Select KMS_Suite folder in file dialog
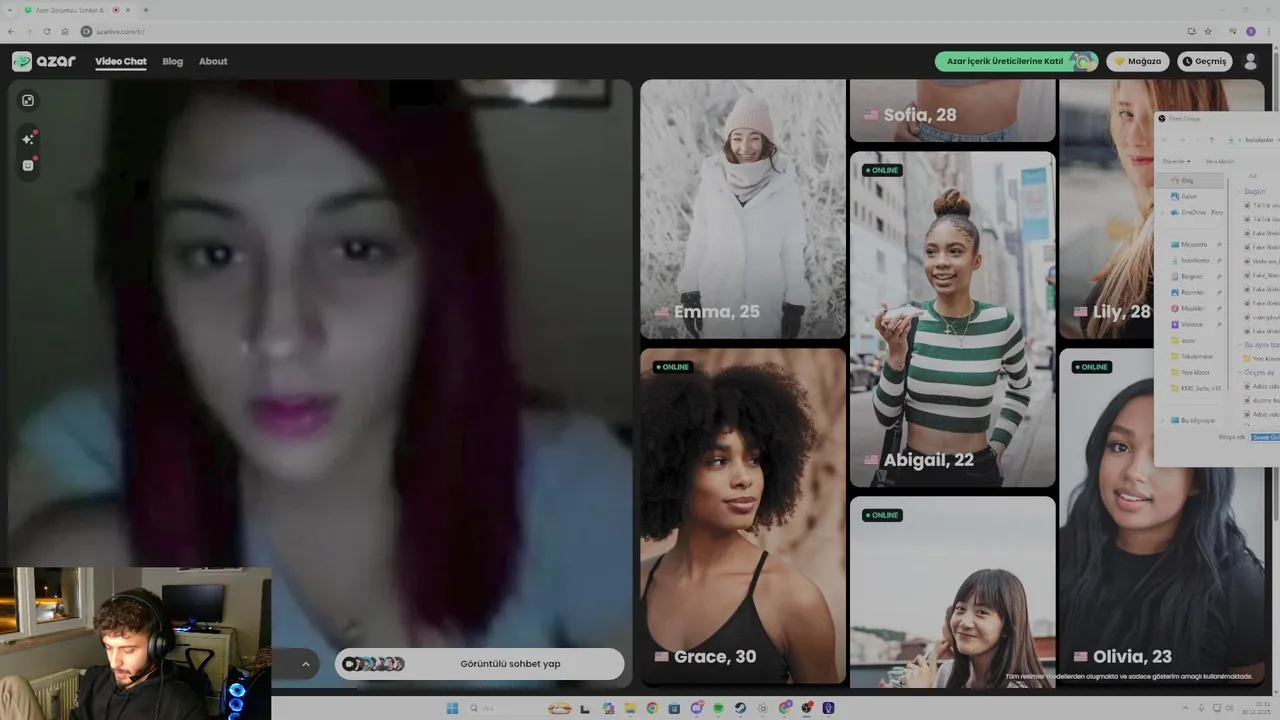Image resolution: width=1280 pixels, height=720 pixels. [1198, 388]
